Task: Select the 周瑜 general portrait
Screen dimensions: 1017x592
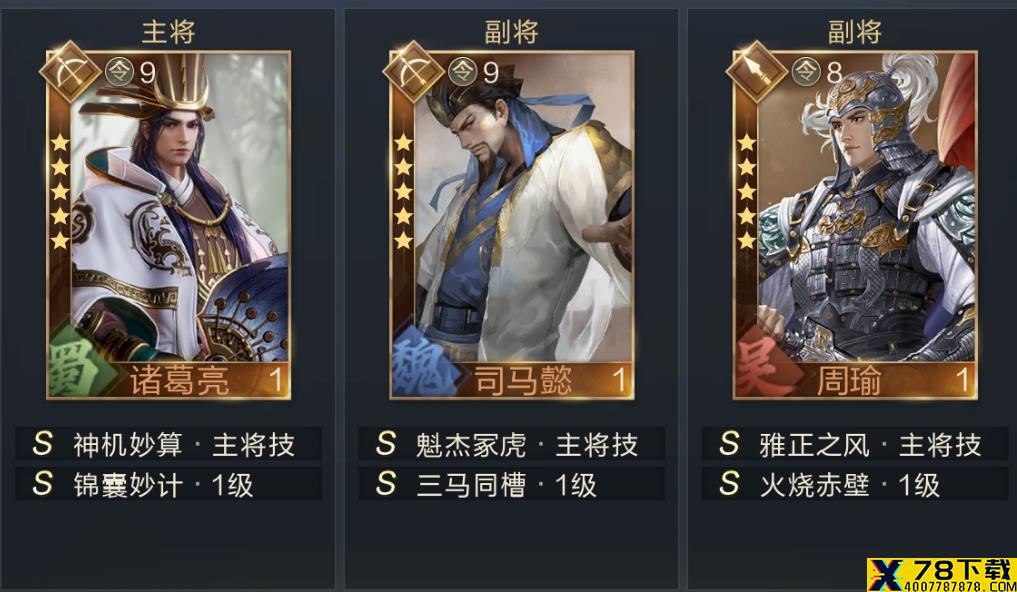Action: click(x=855, y=224)
